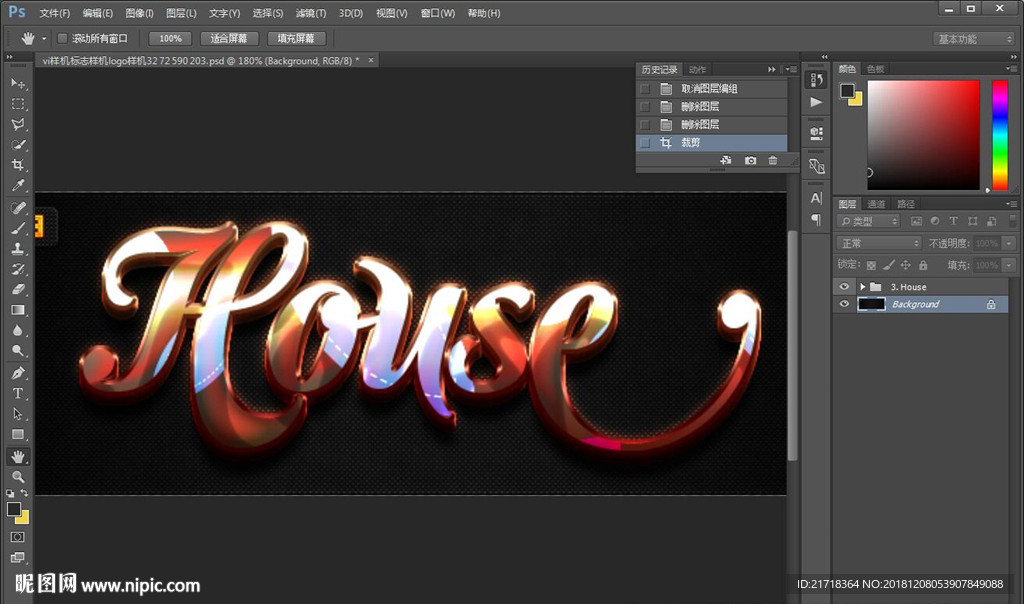Select the Eraser tool
This screenshot has height=604, width=1024.
tap(18, 289)
